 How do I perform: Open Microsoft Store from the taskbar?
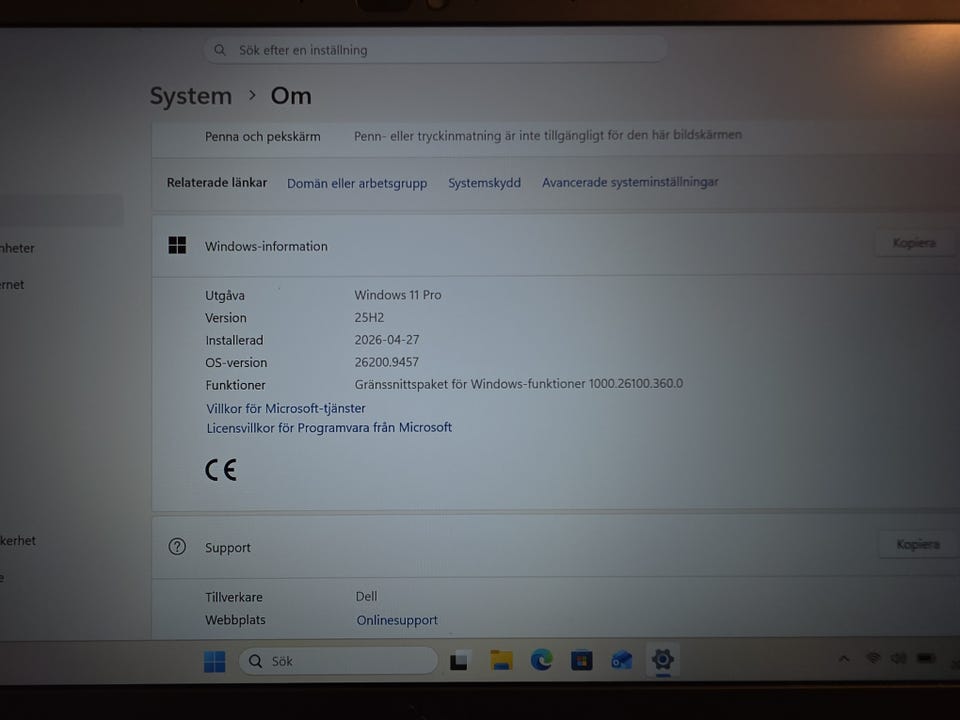[x=582, y=661]
